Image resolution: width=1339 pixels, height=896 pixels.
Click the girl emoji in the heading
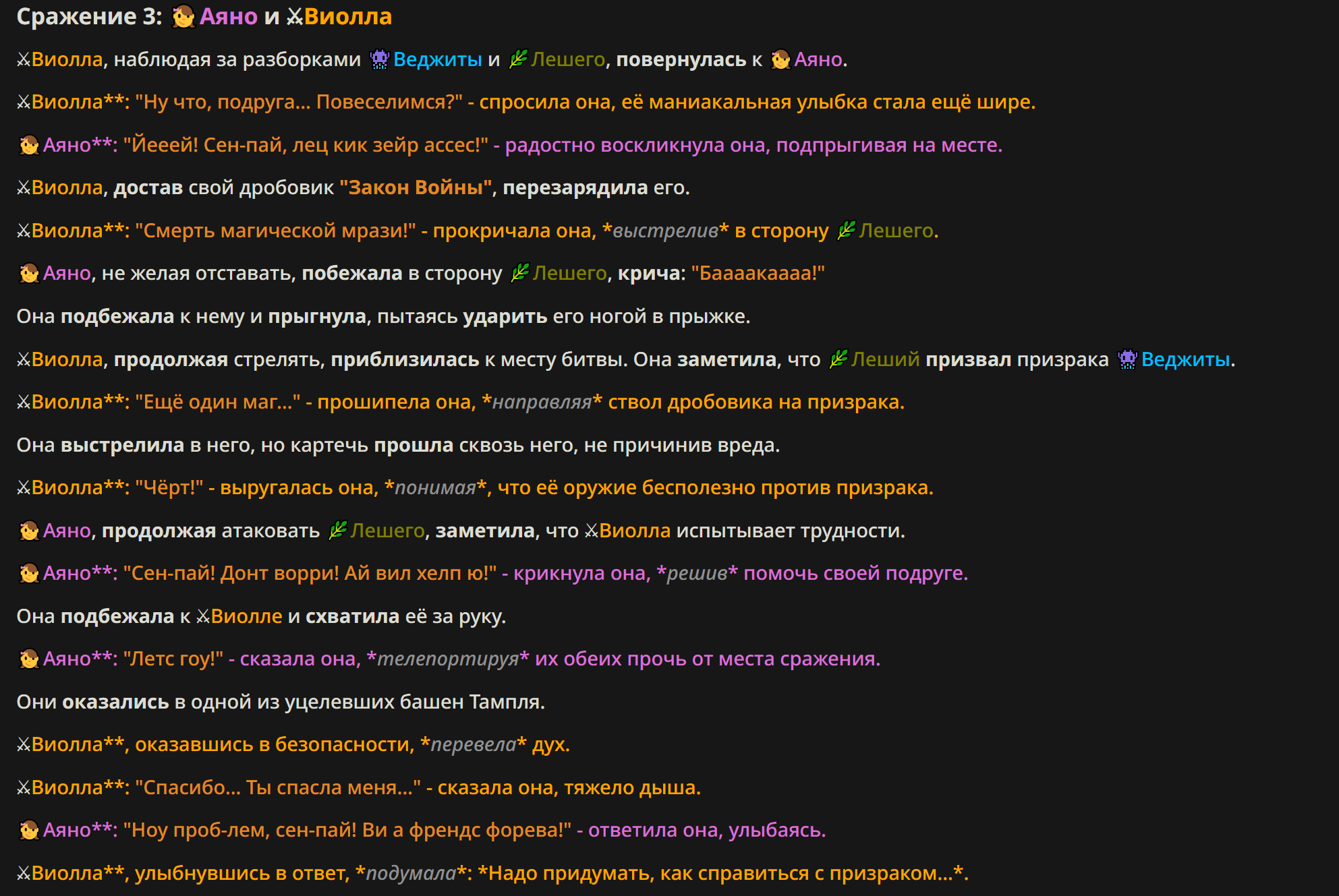183,16
